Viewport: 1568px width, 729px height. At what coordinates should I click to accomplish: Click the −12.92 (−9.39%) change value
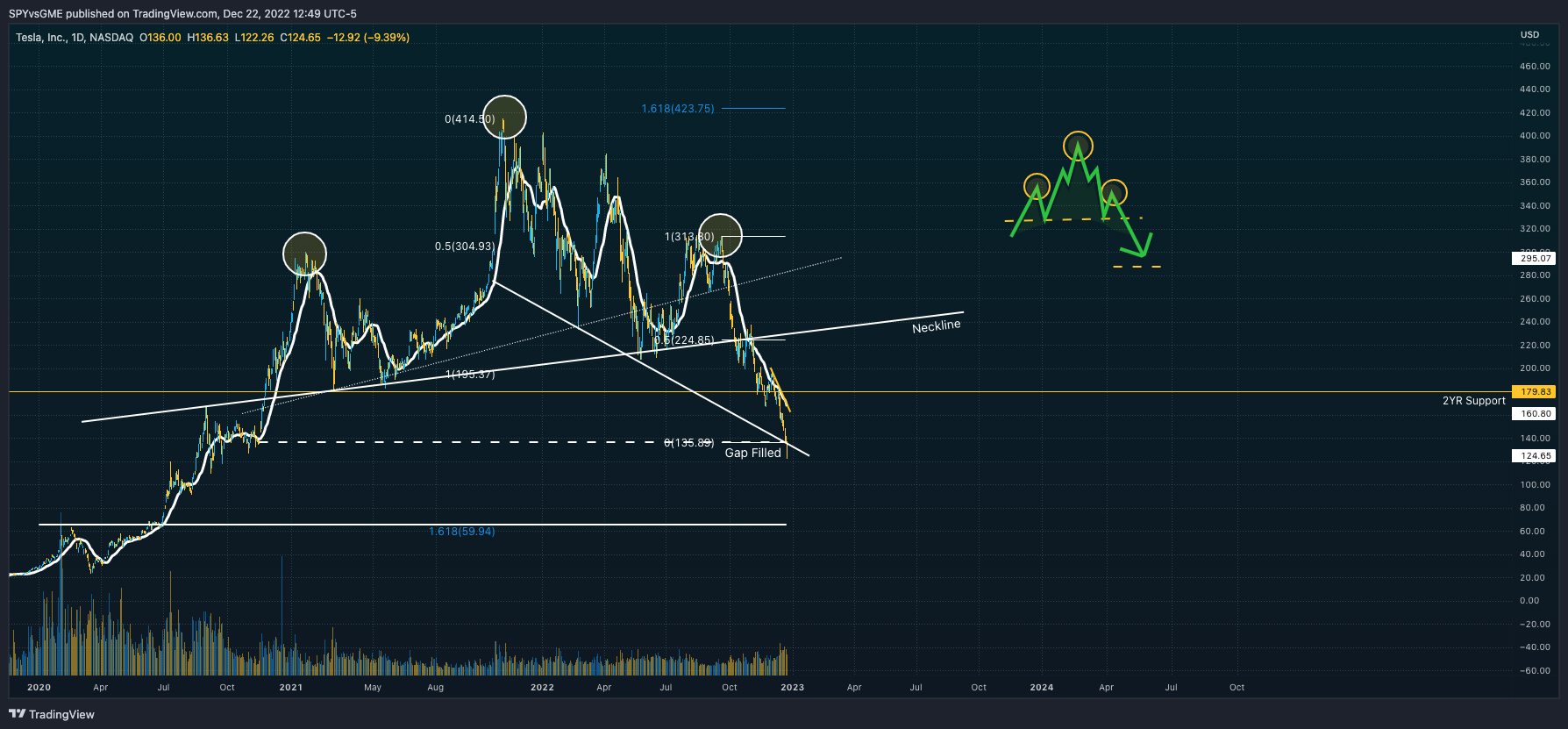coord(368,38)
